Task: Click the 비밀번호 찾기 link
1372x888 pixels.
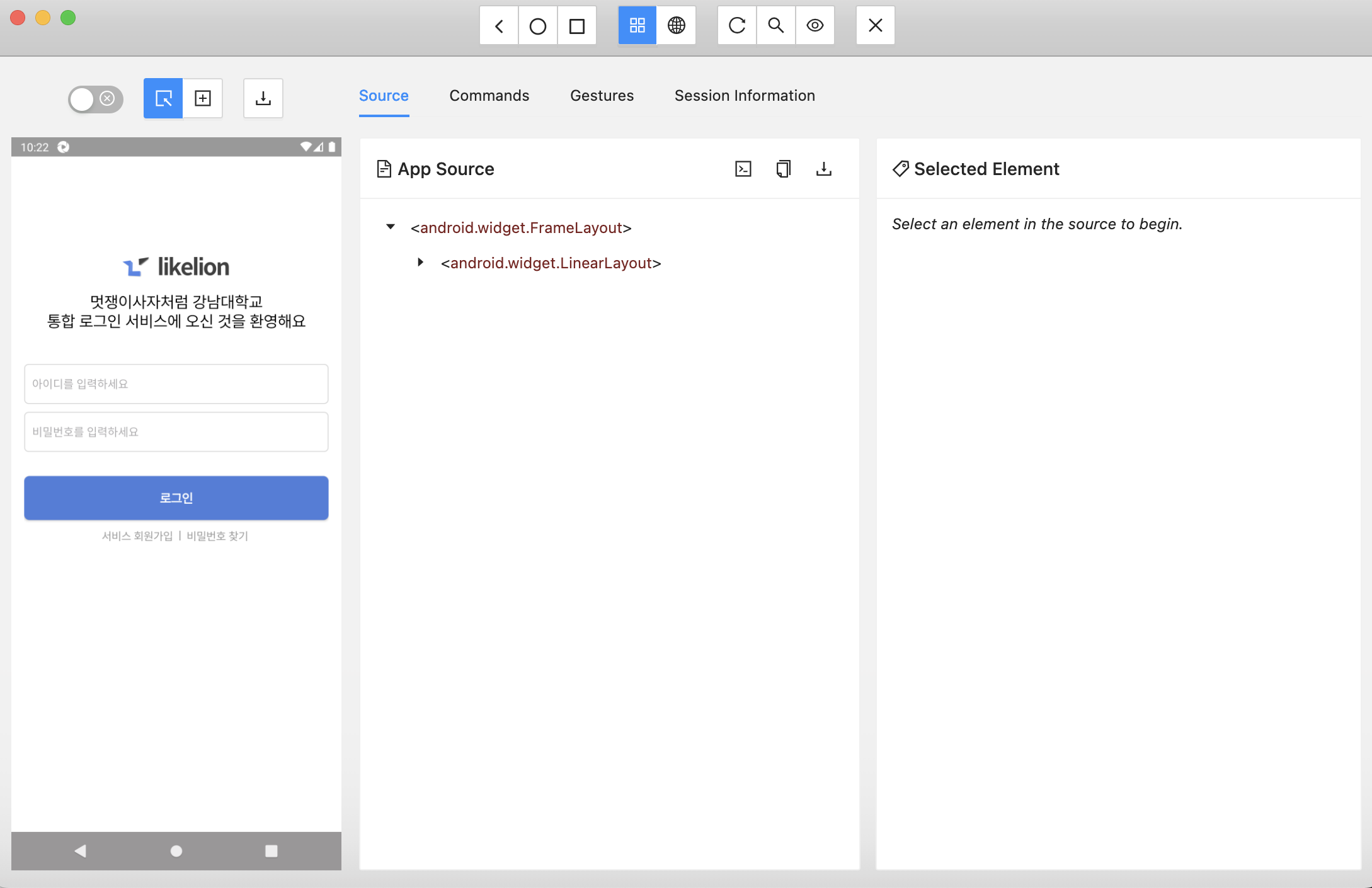Action: (217, 536)
